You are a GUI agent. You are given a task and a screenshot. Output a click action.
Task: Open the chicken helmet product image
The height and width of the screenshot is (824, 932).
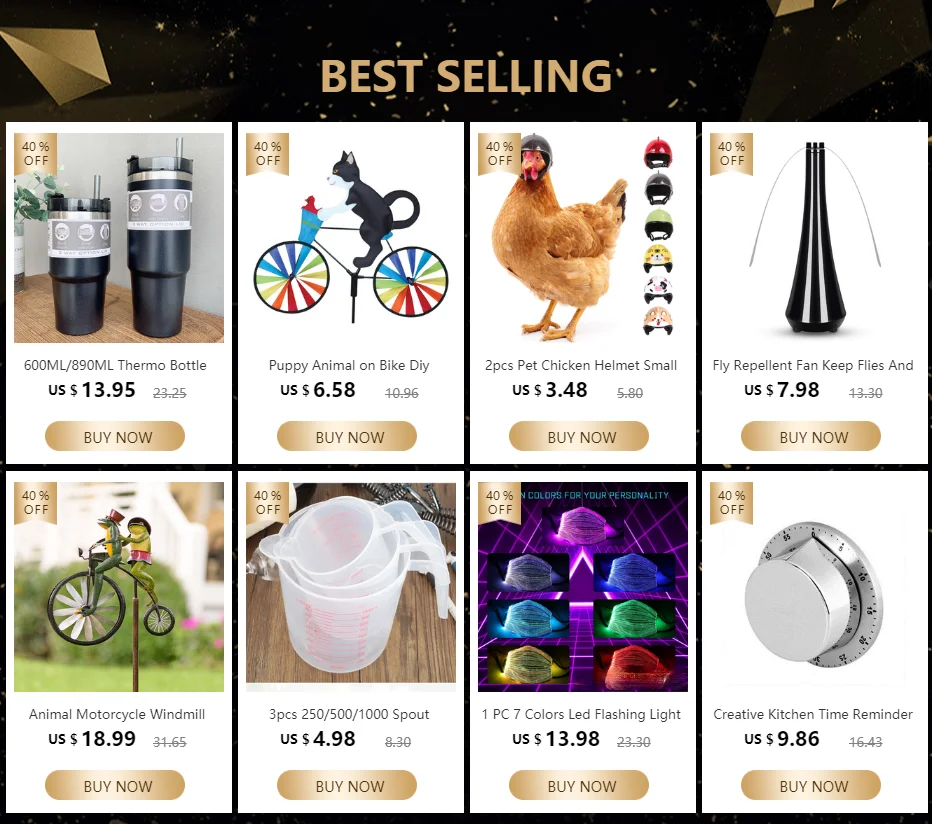click(582, 238)
